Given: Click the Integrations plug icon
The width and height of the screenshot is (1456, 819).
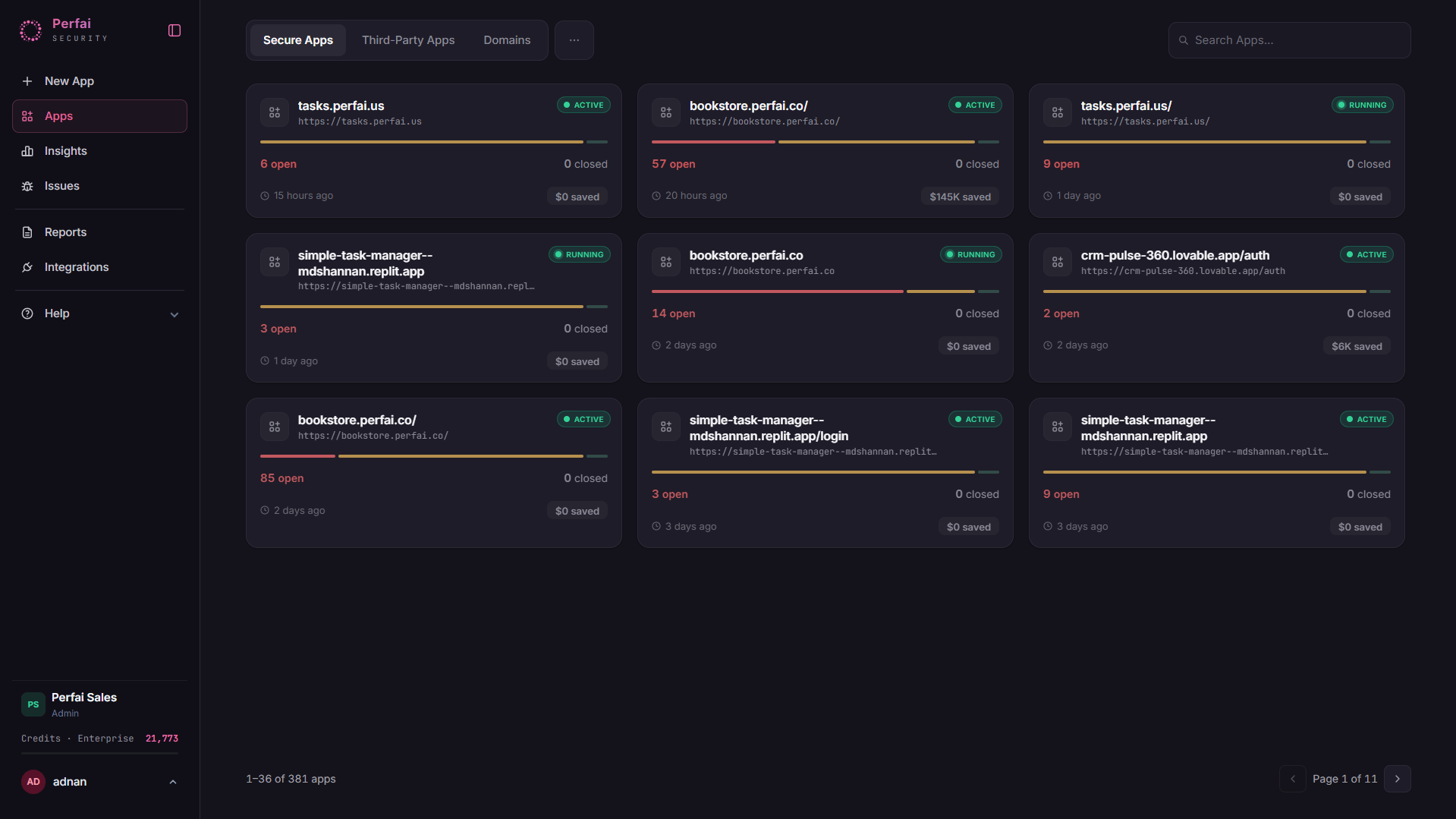Looking at the screenshot, I should point(27,267).
